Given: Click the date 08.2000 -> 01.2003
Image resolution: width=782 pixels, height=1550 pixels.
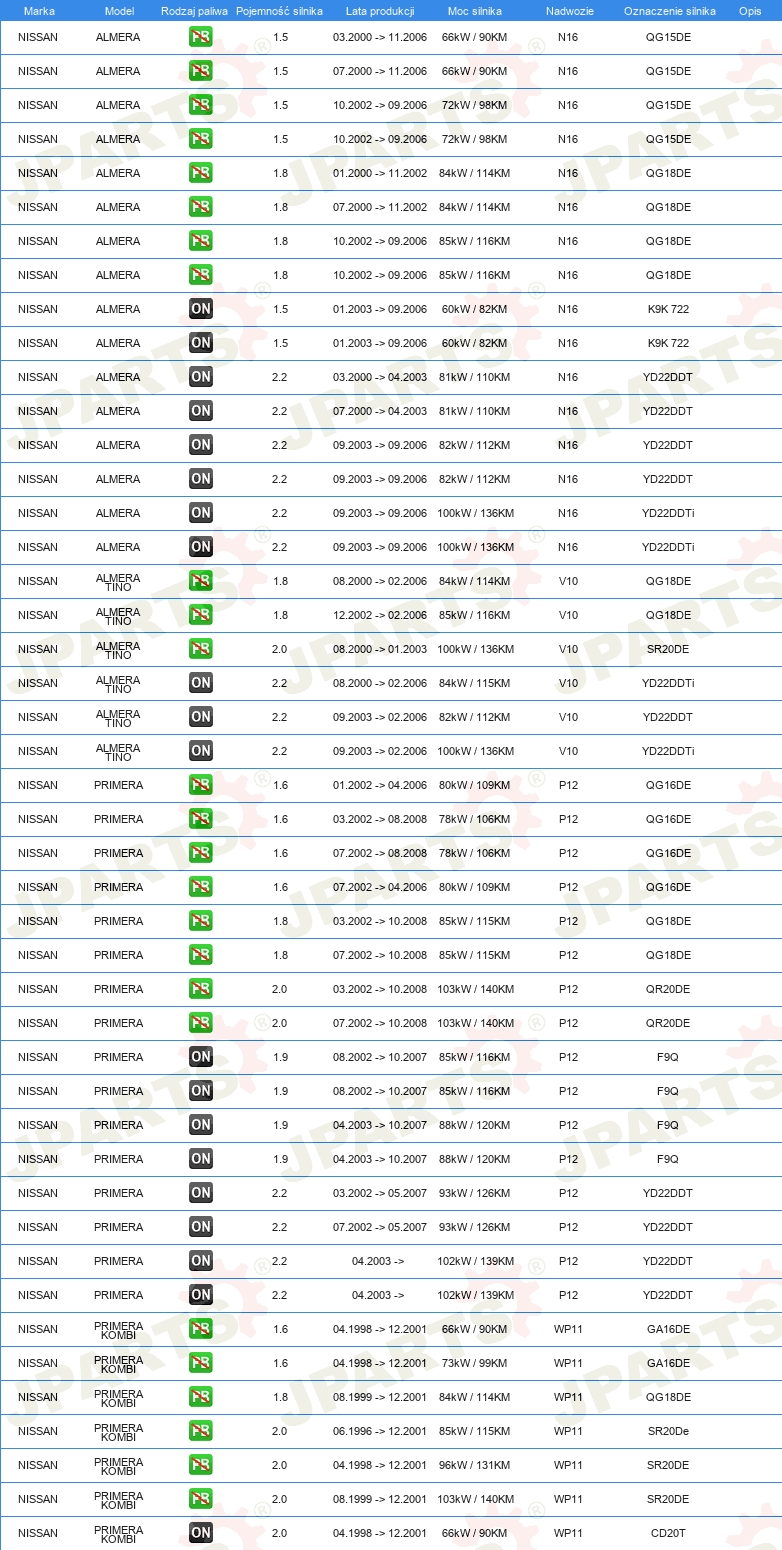Looking at the screenshot, I should point(380,649).
